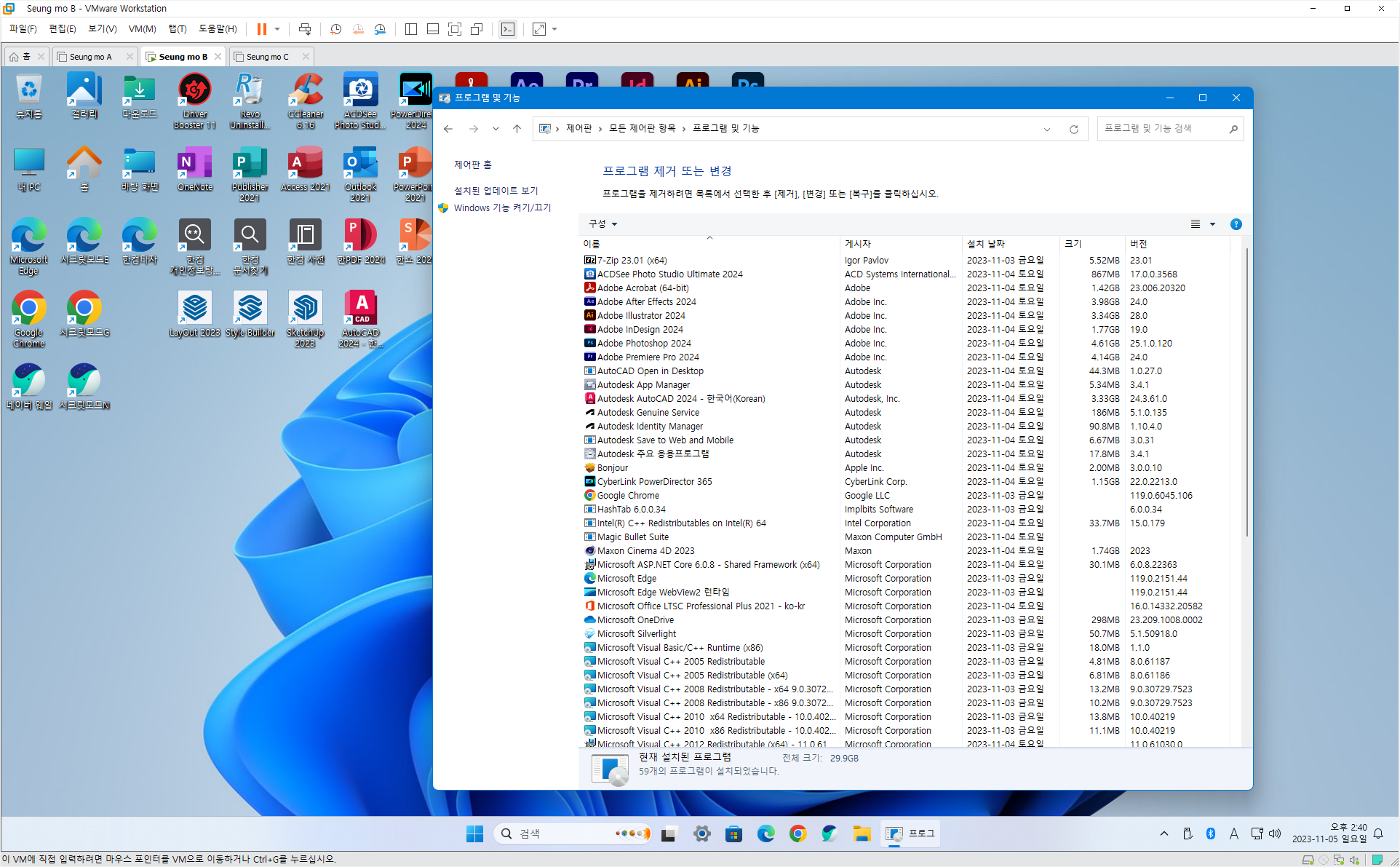
Task: Click the VMware take snapshot icon
Action: [x=335, y=29]
